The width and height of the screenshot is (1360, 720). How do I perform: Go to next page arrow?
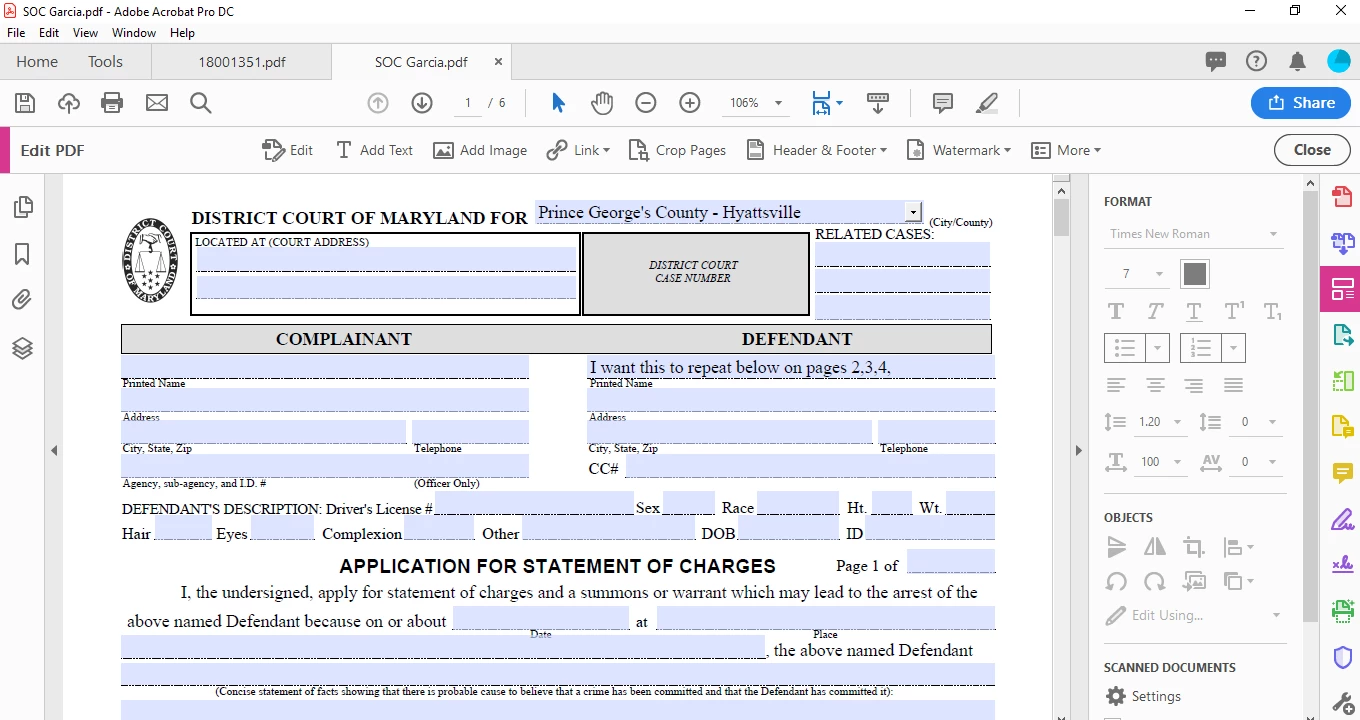point(422,103)
